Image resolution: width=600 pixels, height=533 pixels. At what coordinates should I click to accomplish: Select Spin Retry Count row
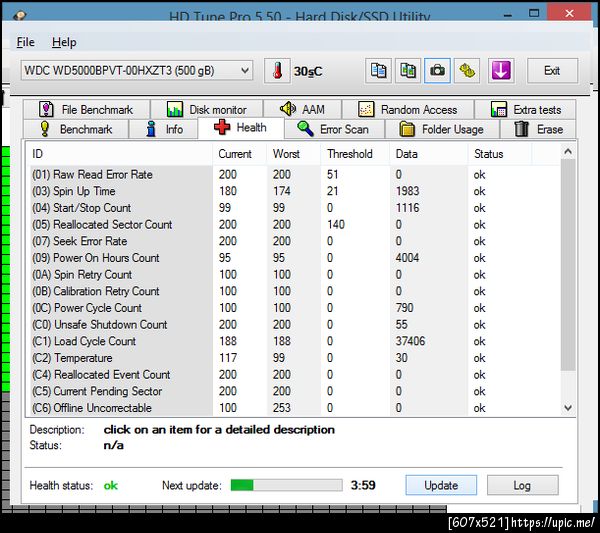(x=295, y=274)
